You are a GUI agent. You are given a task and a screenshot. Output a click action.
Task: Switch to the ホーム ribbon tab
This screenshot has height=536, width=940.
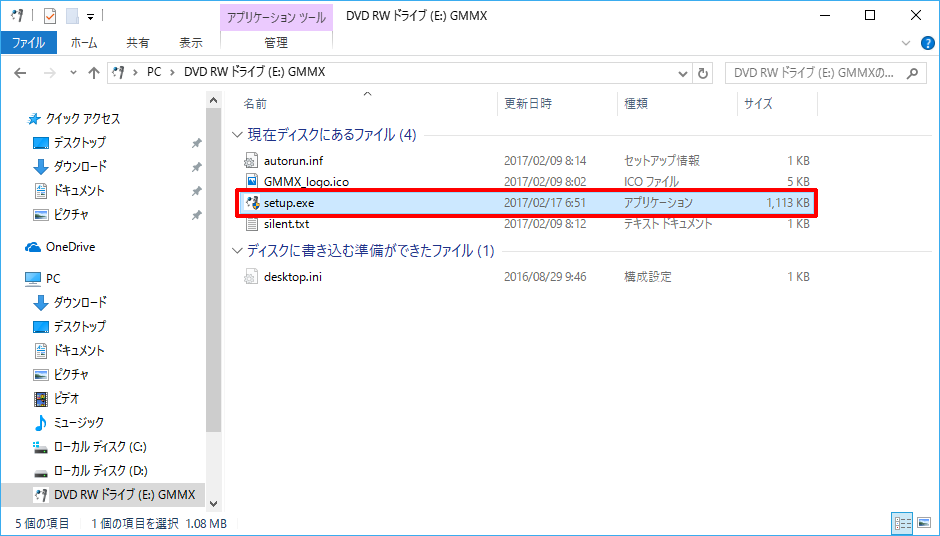coord(84,43)
